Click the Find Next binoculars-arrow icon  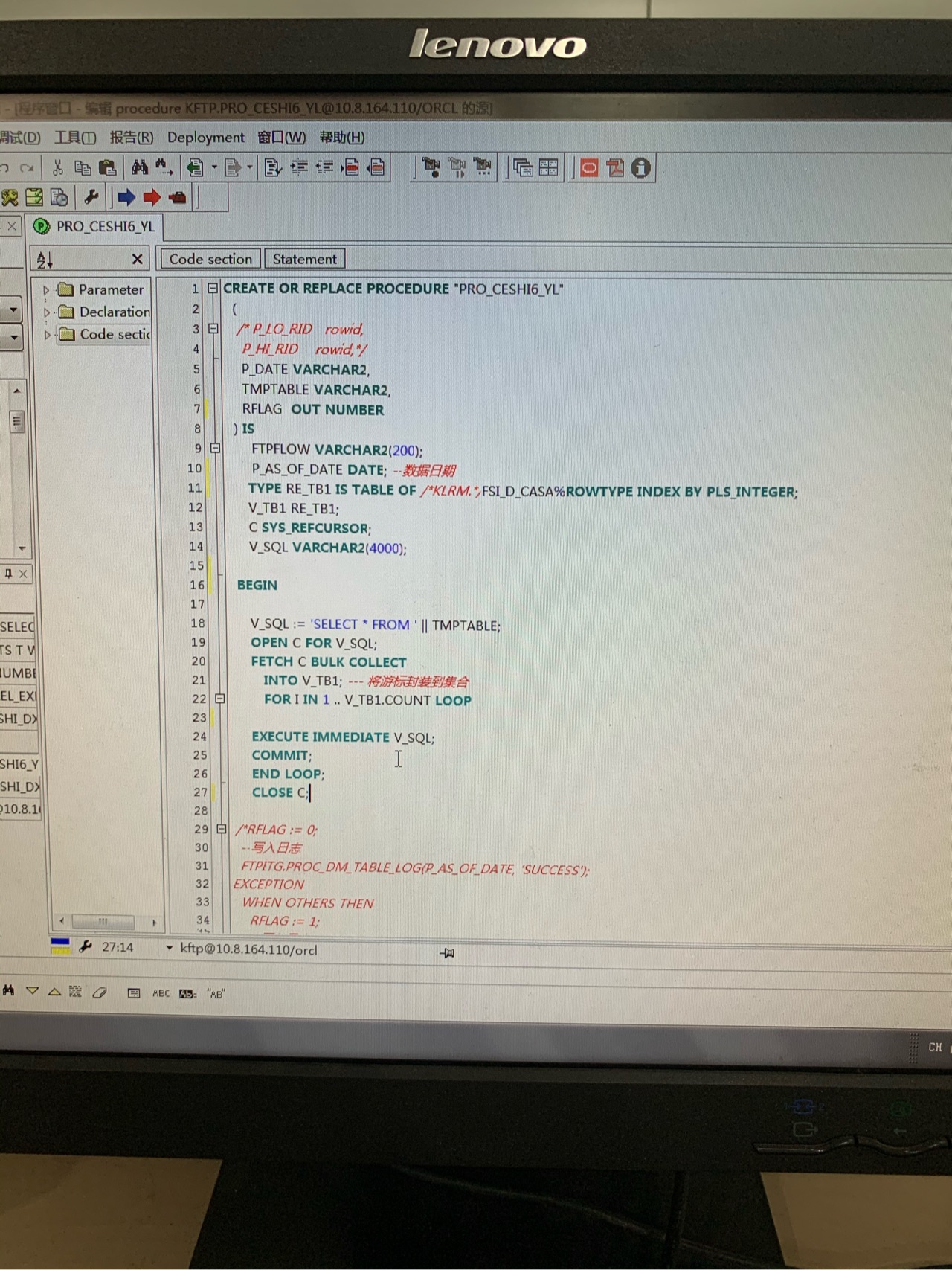click(x=164, y=168)
